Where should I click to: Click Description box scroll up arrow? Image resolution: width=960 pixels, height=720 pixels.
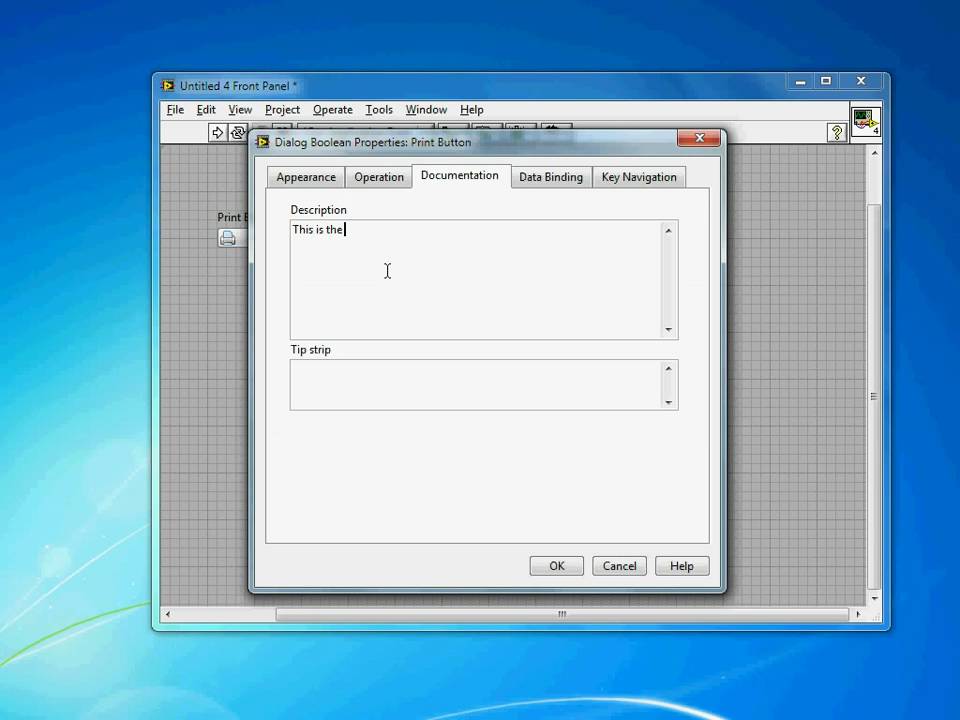[669, 231]
